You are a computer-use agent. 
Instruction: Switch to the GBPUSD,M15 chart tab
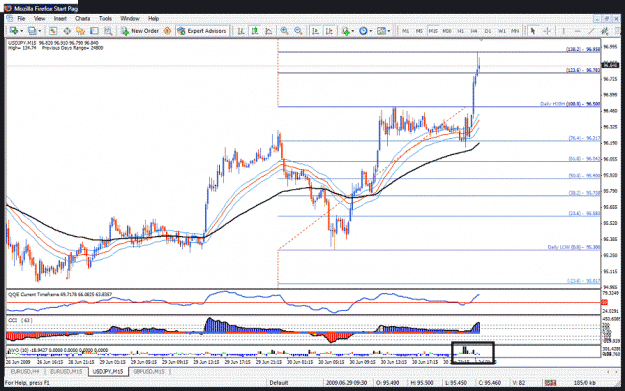pyautogui.click(x=149, y=371)
